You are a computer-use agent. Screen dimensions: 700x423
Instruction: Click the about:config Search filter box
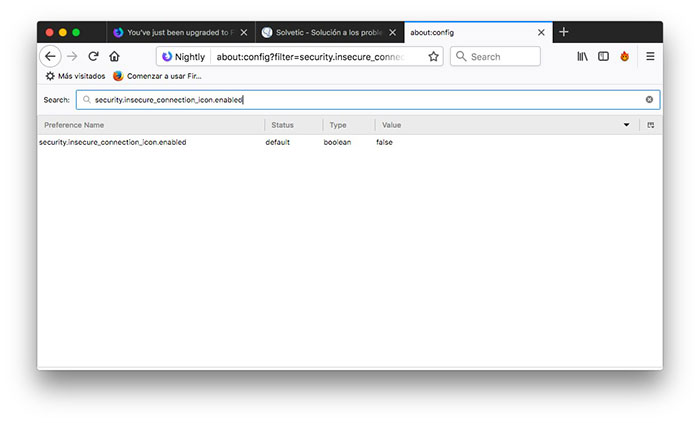(x=367, y=100)
